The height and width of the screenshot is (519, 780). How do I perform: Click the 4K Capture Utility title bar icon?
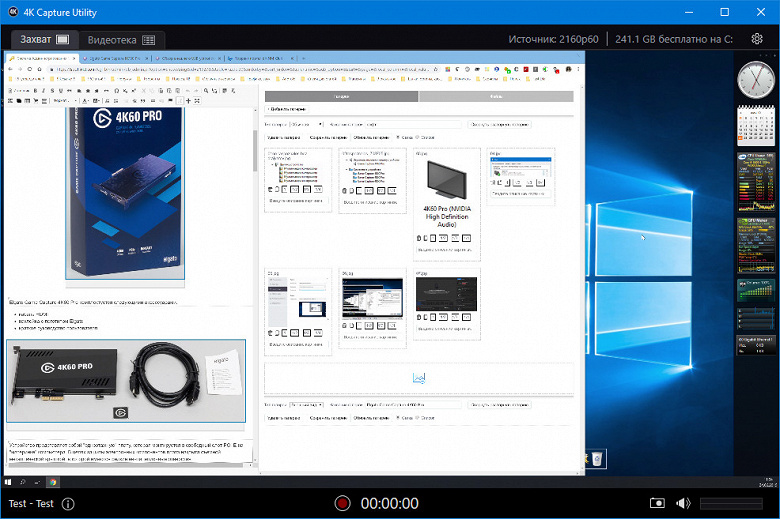pos(12,12)
